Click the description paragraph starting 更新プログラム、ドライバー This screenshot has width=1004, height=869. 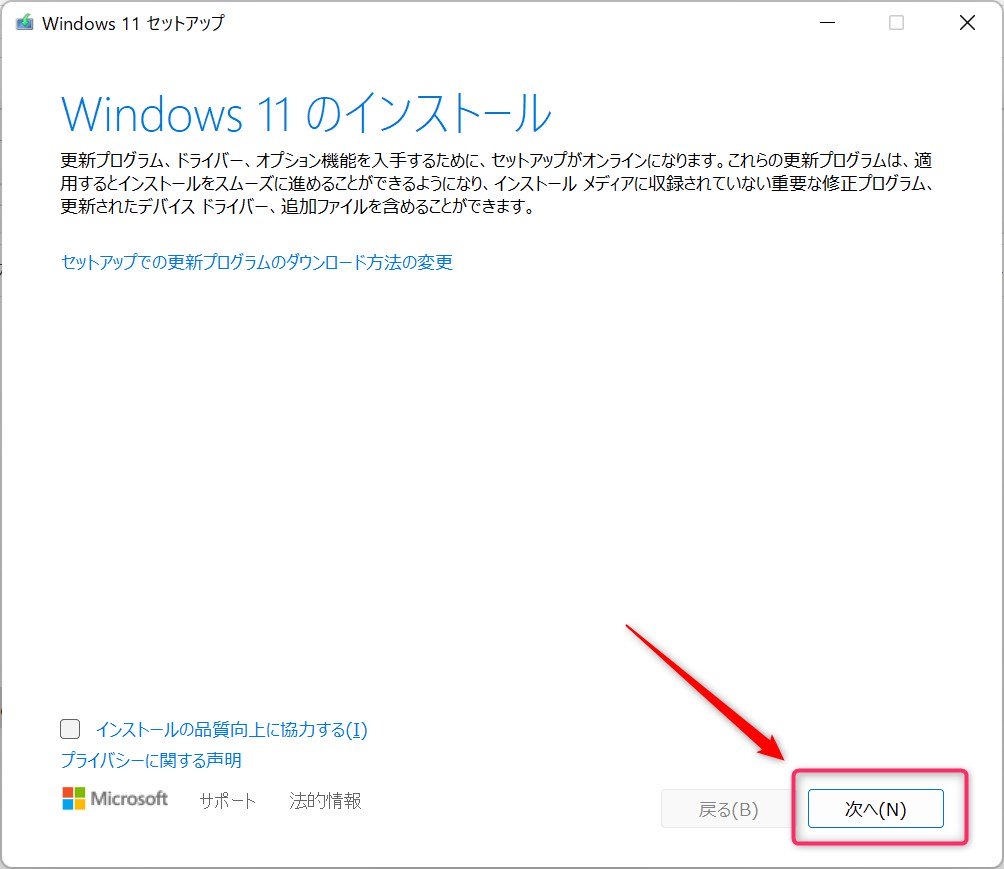(497, 183)
